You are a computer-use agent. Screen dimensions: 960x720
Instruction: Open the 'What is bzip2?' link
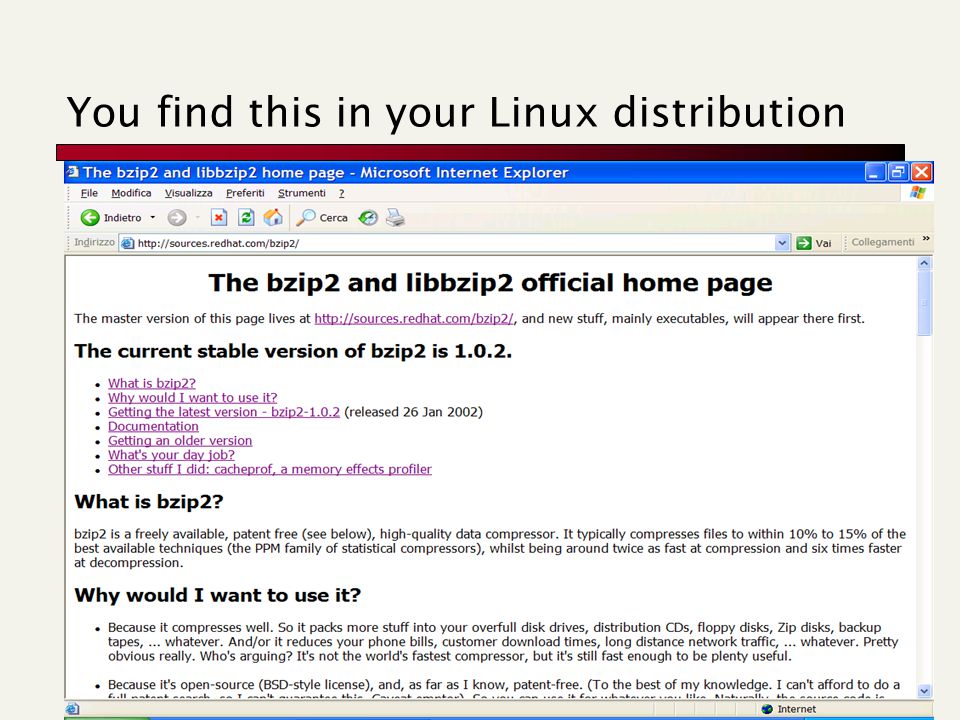152,383
